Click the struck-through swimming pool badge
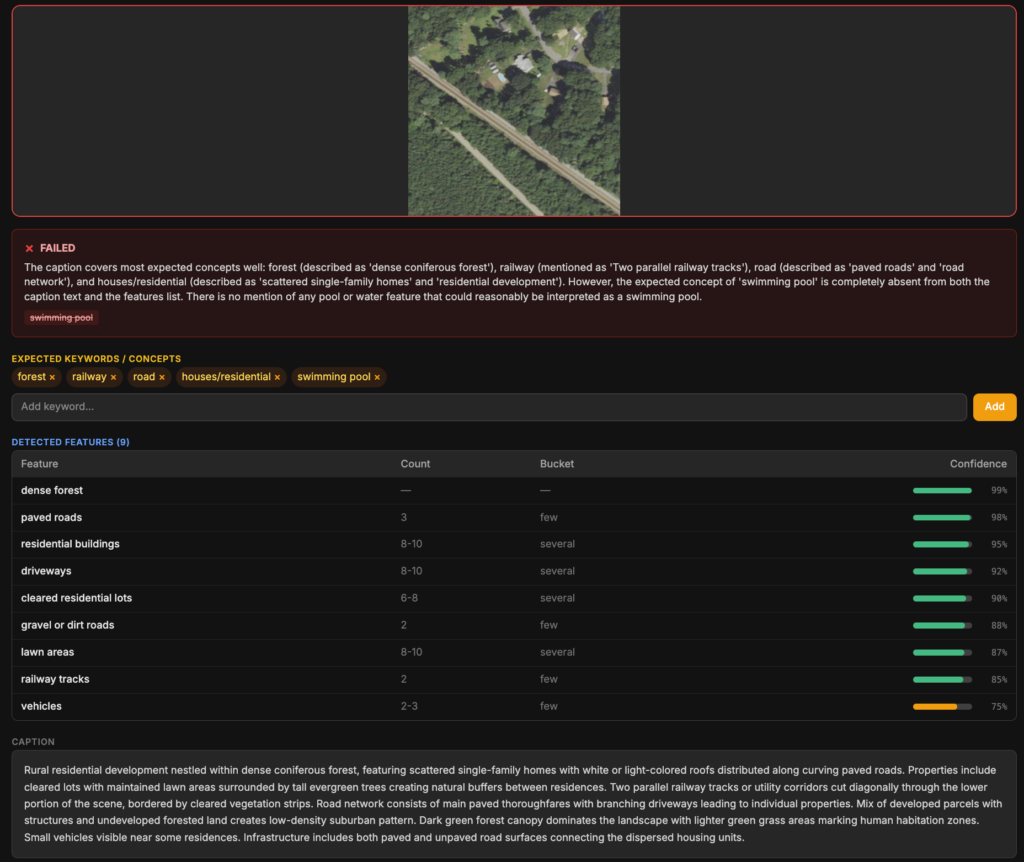Screen dimensions: 1024x862 (61, 318)
